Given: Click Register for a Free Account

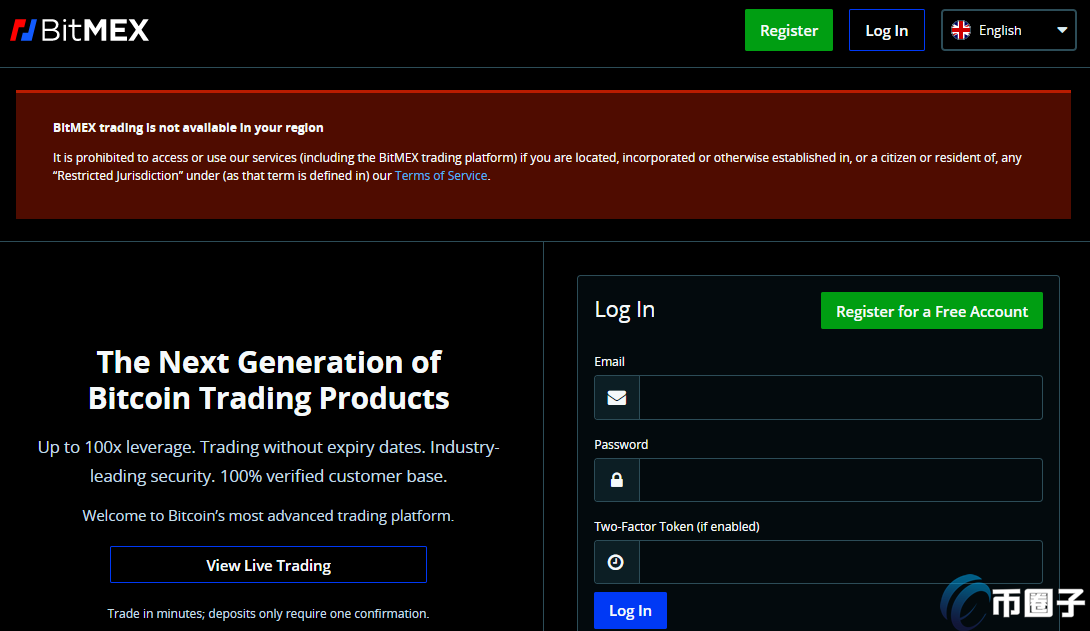Looking at the screenshot, I should click(932, 311).
